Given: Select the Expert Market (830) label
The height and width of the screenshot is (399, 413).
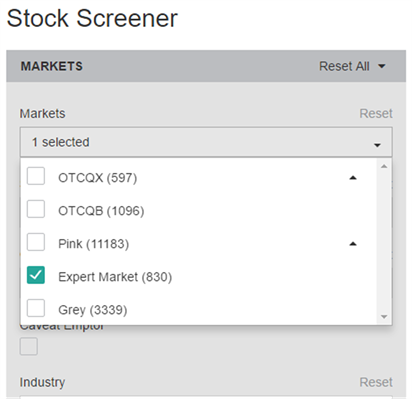Looking at the screenshot, I should 115,277.
